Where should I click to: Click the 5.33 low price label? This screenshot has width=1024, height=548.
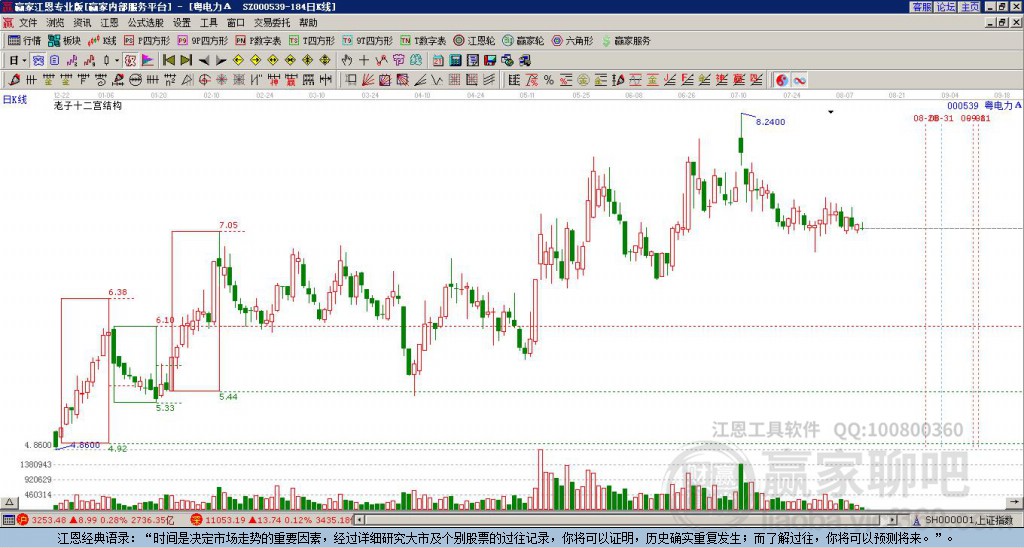(x=165, y=408)
